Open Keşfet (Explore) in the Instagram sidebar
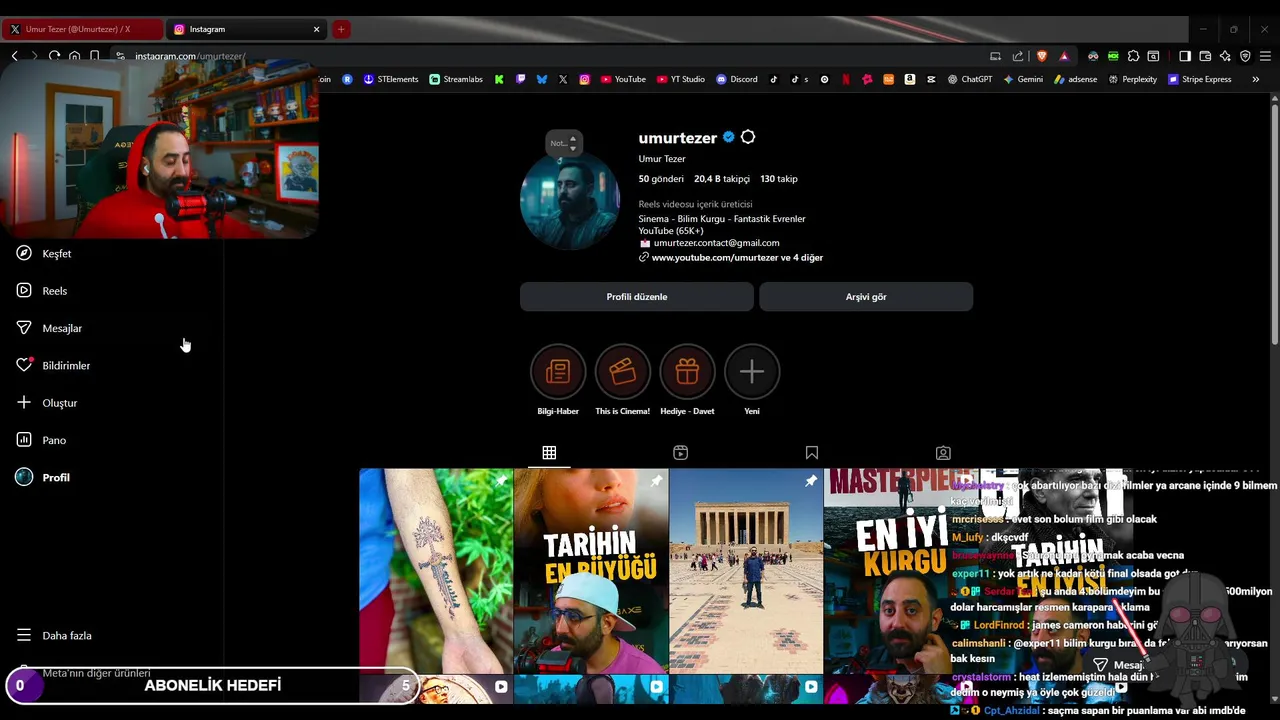The width and height of the screenshot is (1280, 720). [44, 254]
